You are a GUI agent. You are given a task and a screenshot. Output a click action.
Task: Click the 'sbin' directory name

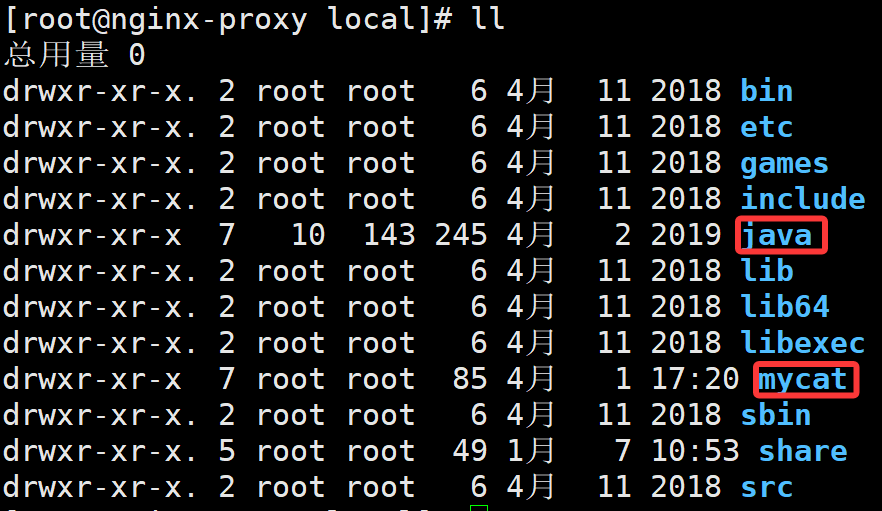tap(776, 415)
